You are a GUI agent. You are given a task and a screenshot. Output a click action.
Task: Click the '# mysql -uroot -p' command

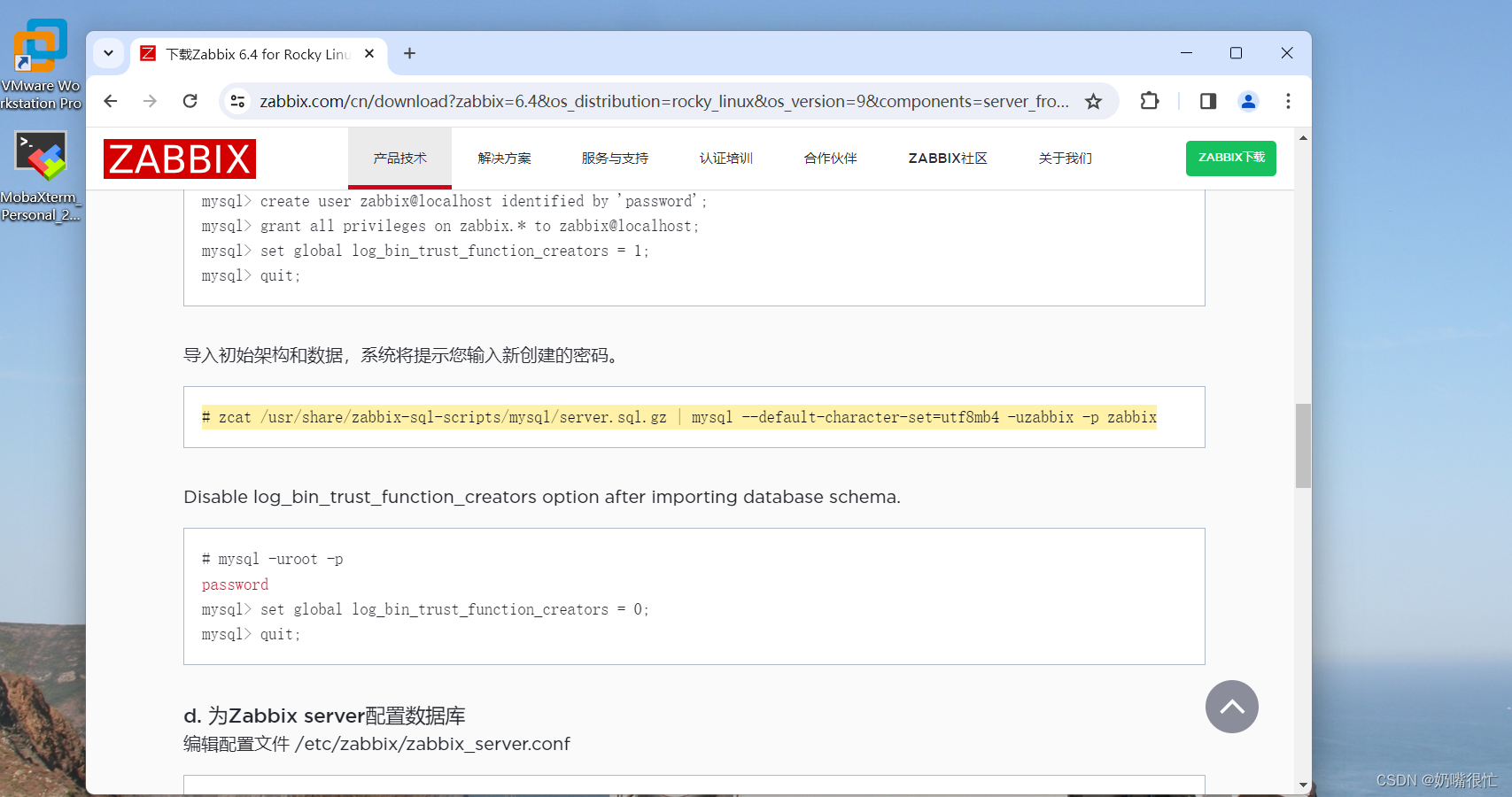[272, 559]
